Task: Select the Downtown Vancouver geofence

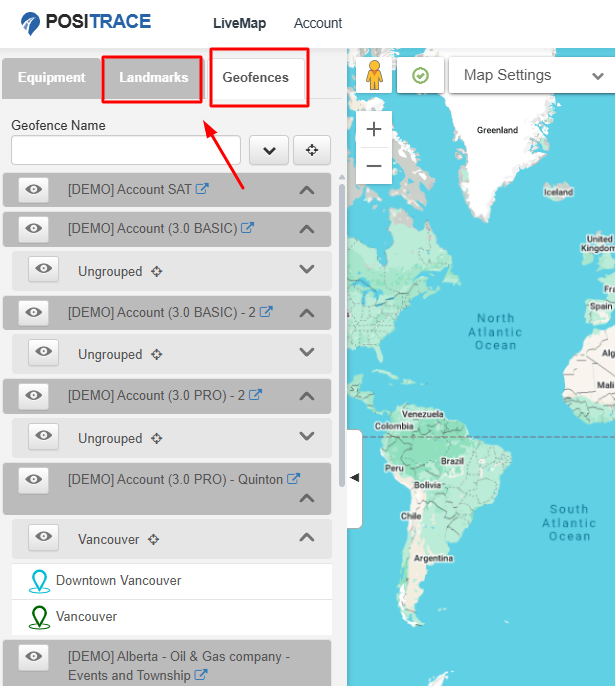Action: point(118,580)
